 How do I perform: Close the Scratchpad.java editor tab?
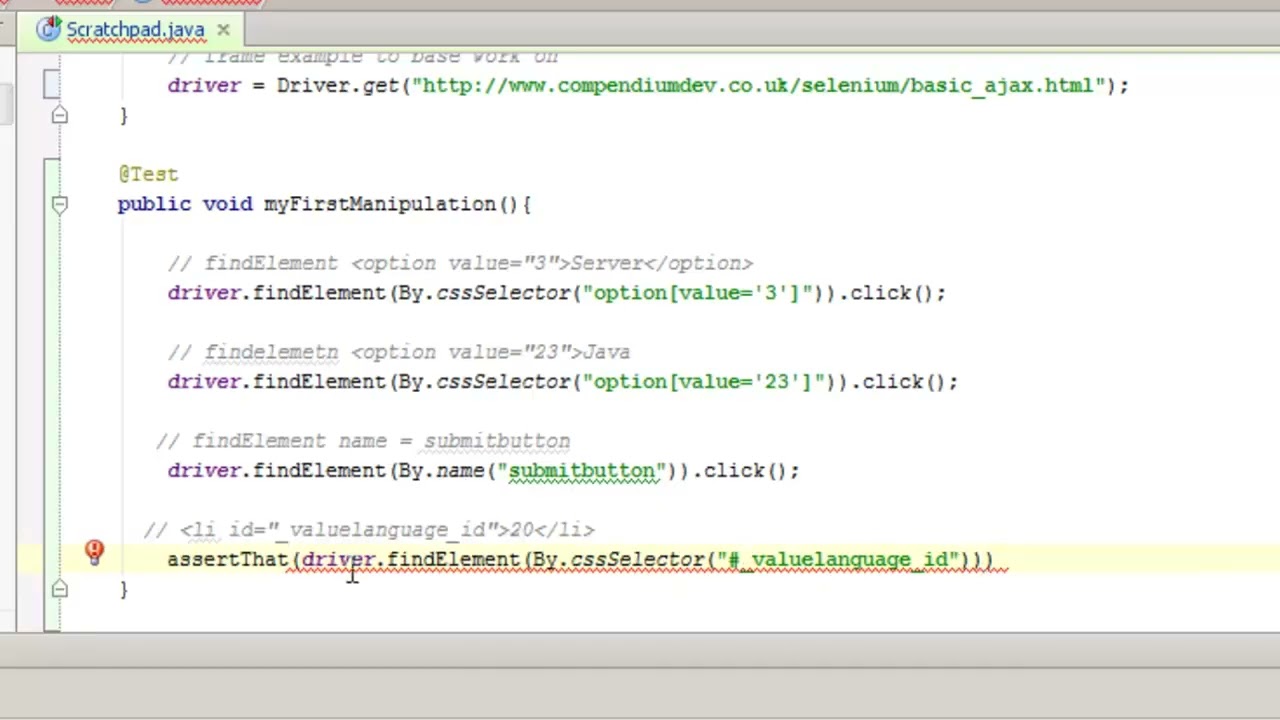(x=223, y=30)
